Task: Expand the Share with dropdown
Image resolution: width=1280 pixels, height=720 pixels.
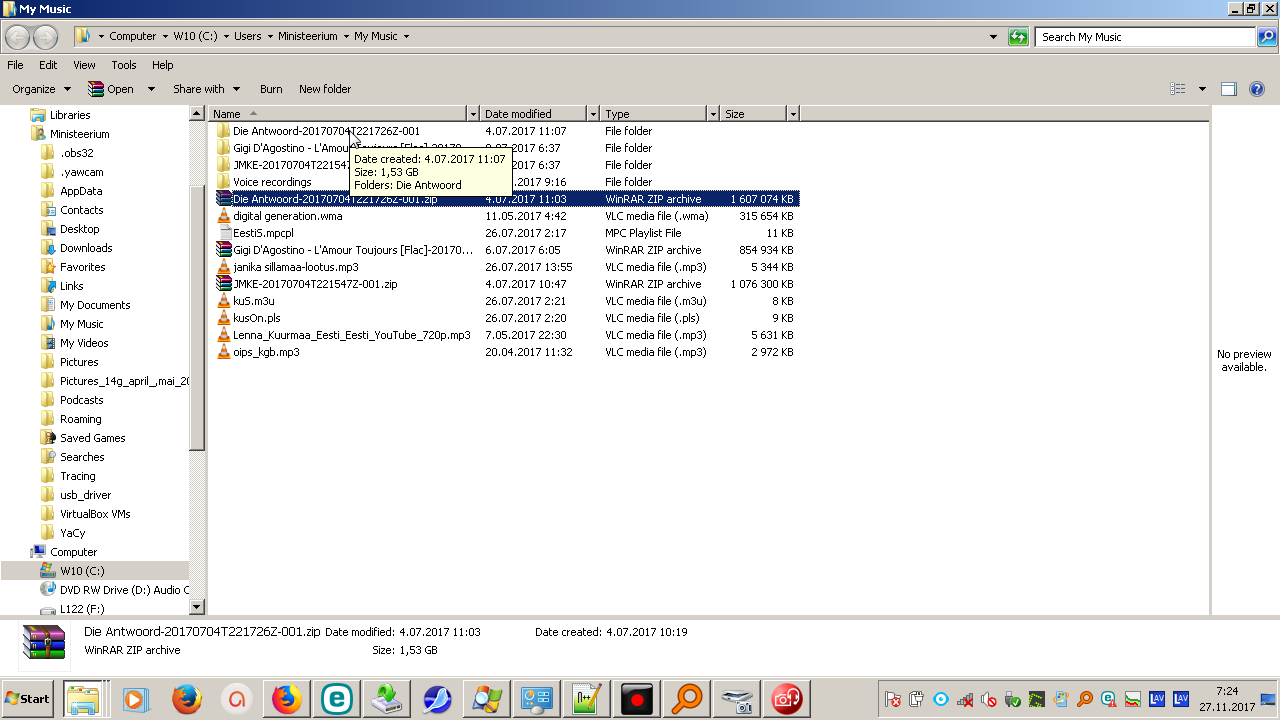Action: point(207,89)
